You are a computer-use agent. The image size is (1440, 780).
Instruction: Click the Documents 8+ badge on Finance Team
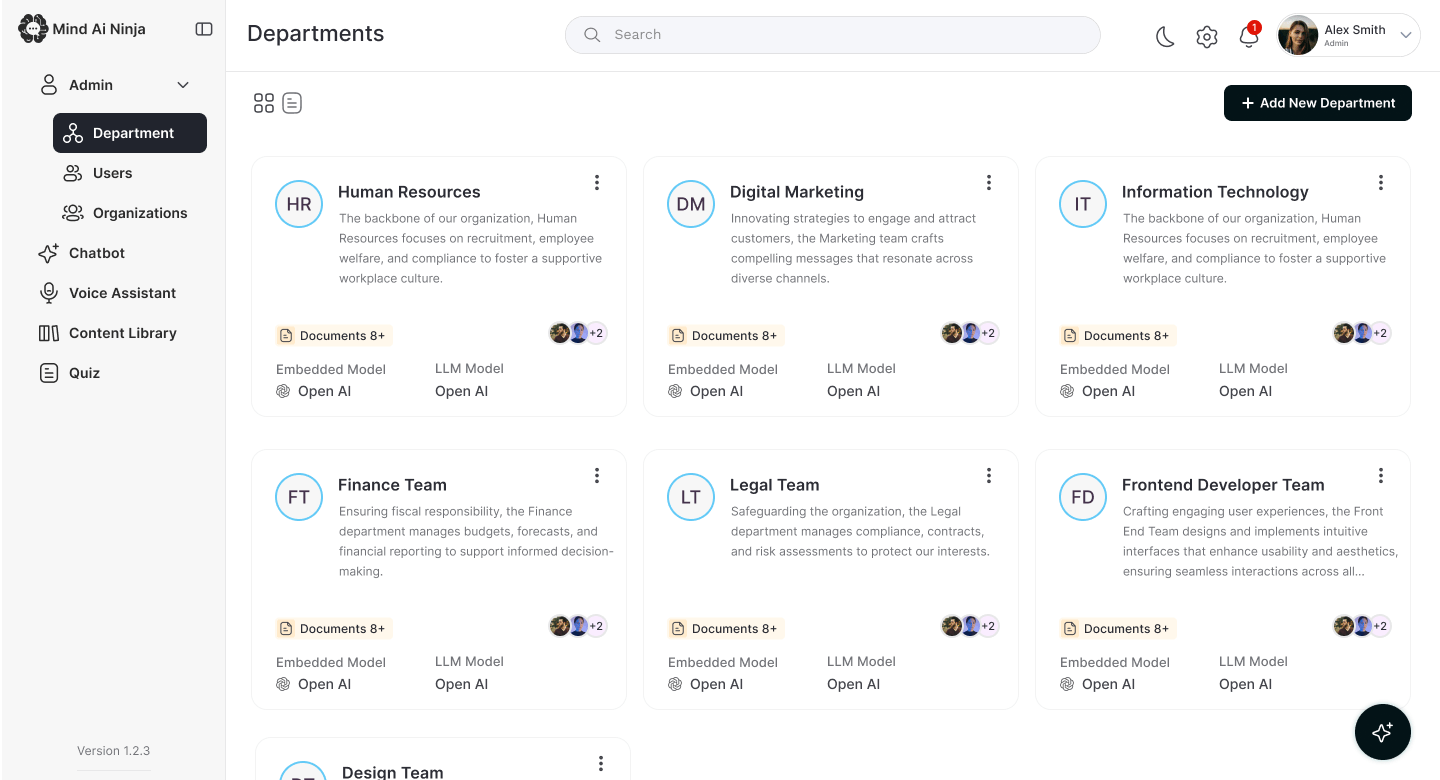point(332,628)
